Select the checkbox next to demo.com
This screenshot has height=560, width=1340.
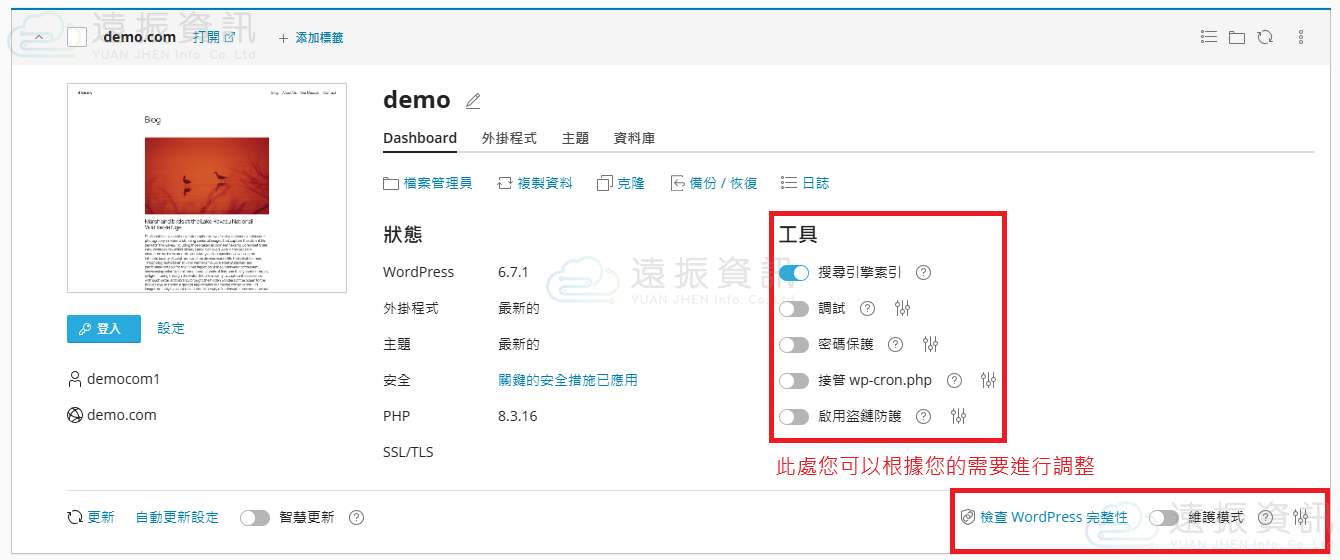(x=77, y=38)
